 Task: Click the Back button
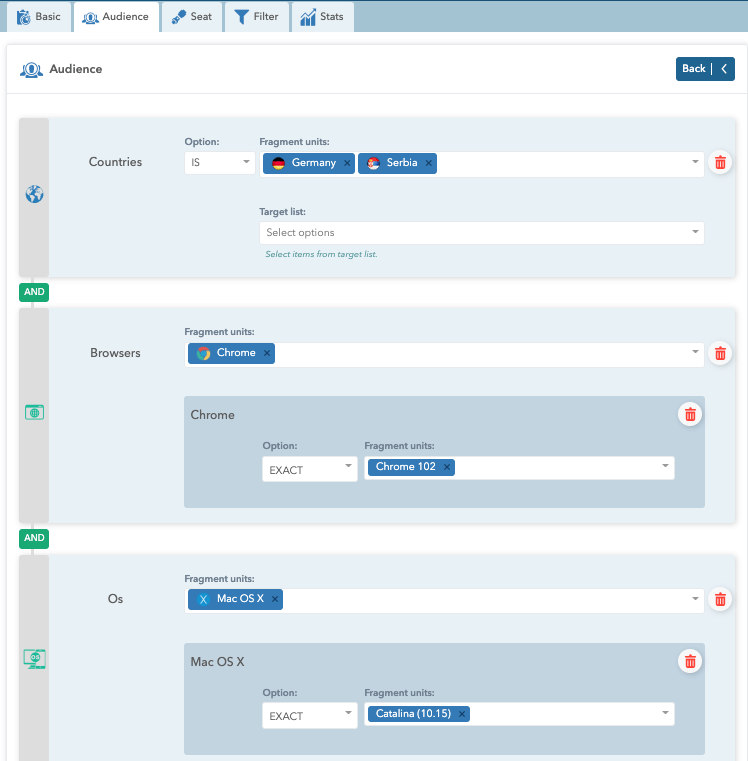click(x=704, y=69)
